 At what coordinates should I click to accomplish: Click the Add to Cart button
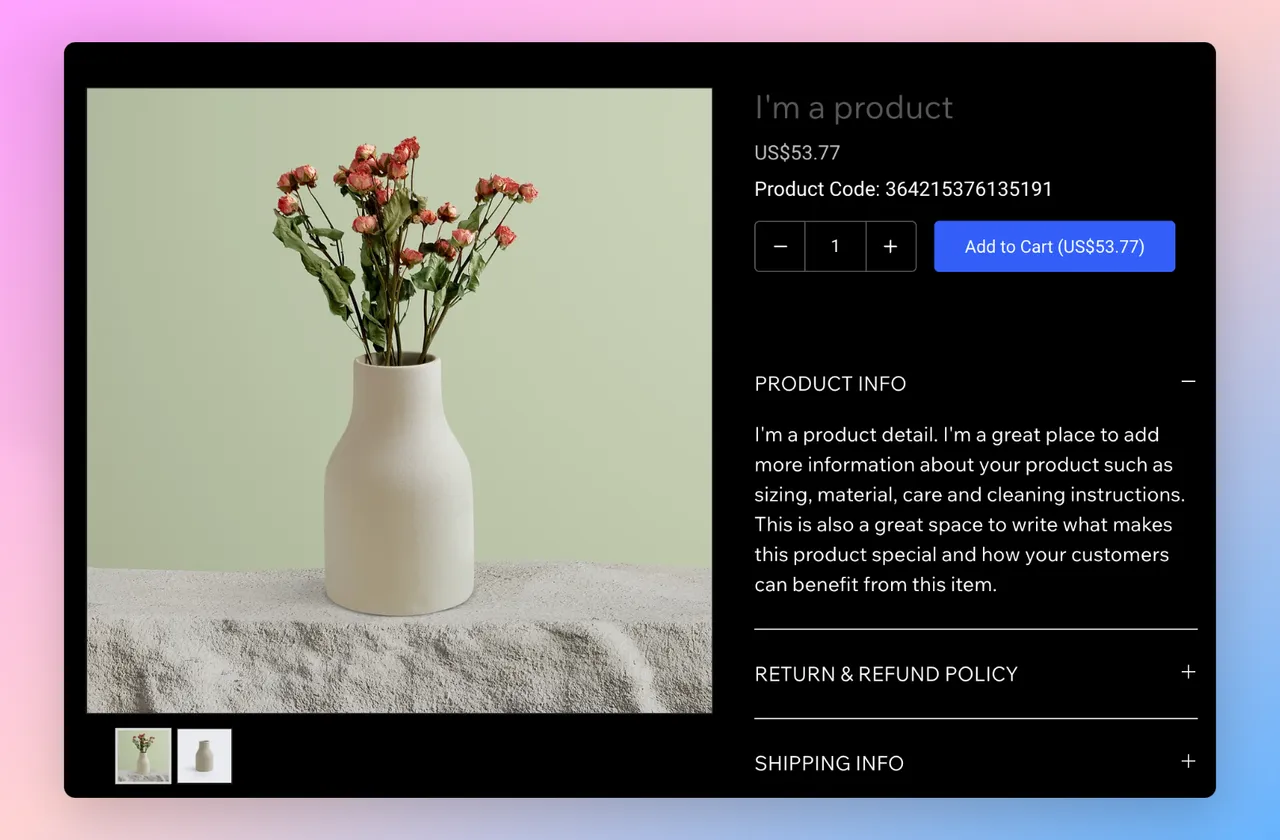1054,246
